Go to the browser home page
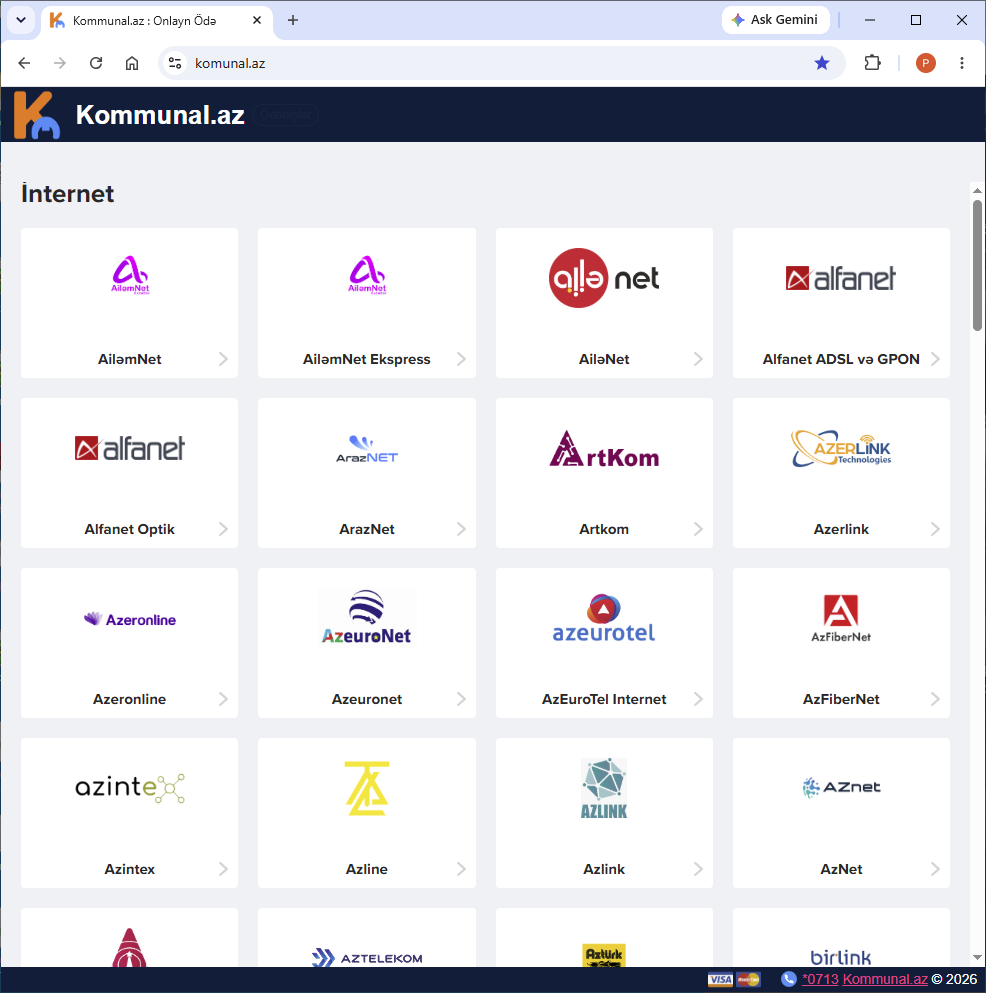The height and width of the screenshot is (993, 986). tap(132, 63)
